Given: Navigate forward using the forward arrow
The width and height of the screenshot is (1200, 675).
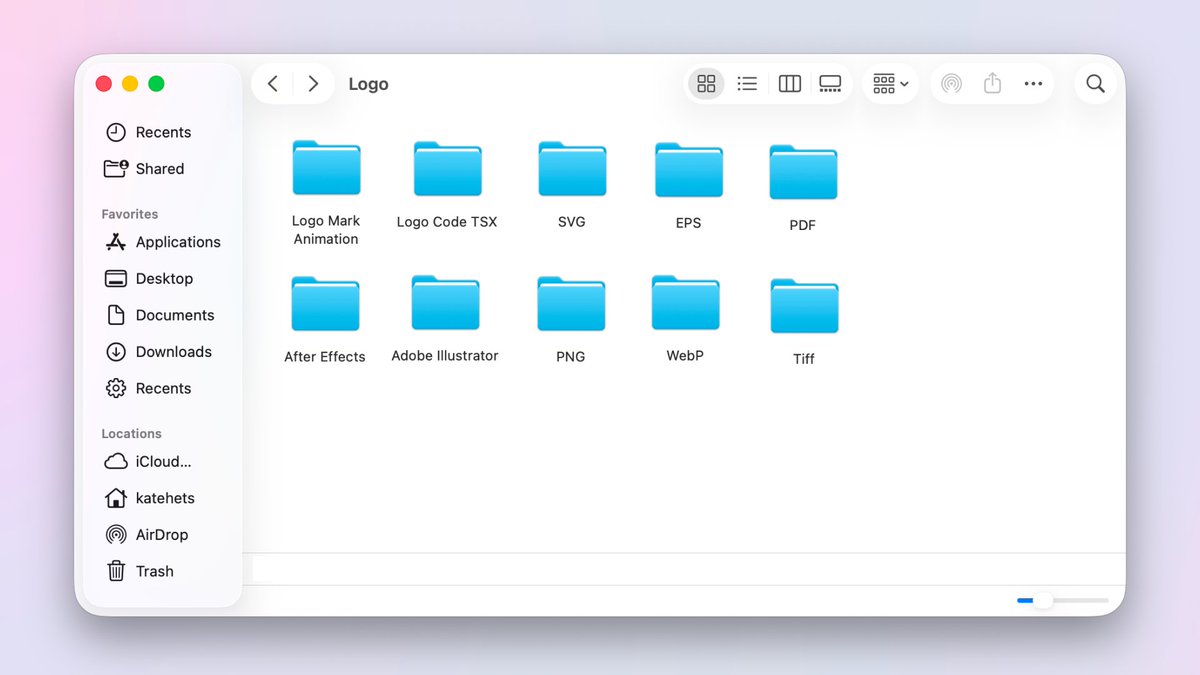Looking at the screenshot, I should 313,83.
